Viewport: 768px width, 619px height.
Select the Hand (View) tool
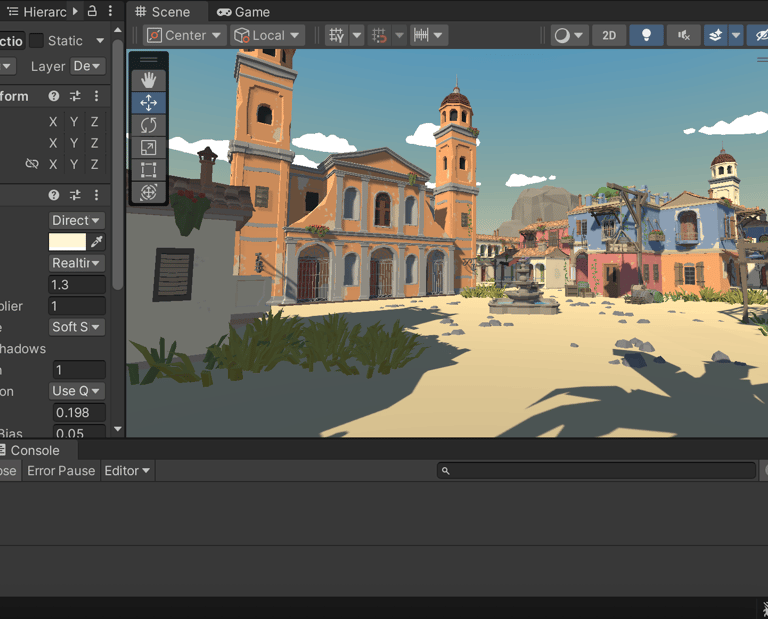(149, 80)
